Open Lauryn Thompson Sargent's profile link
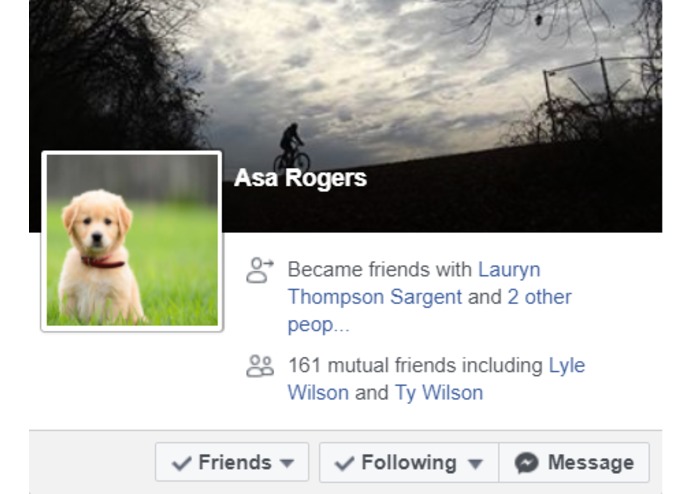 tap(414, 284)
